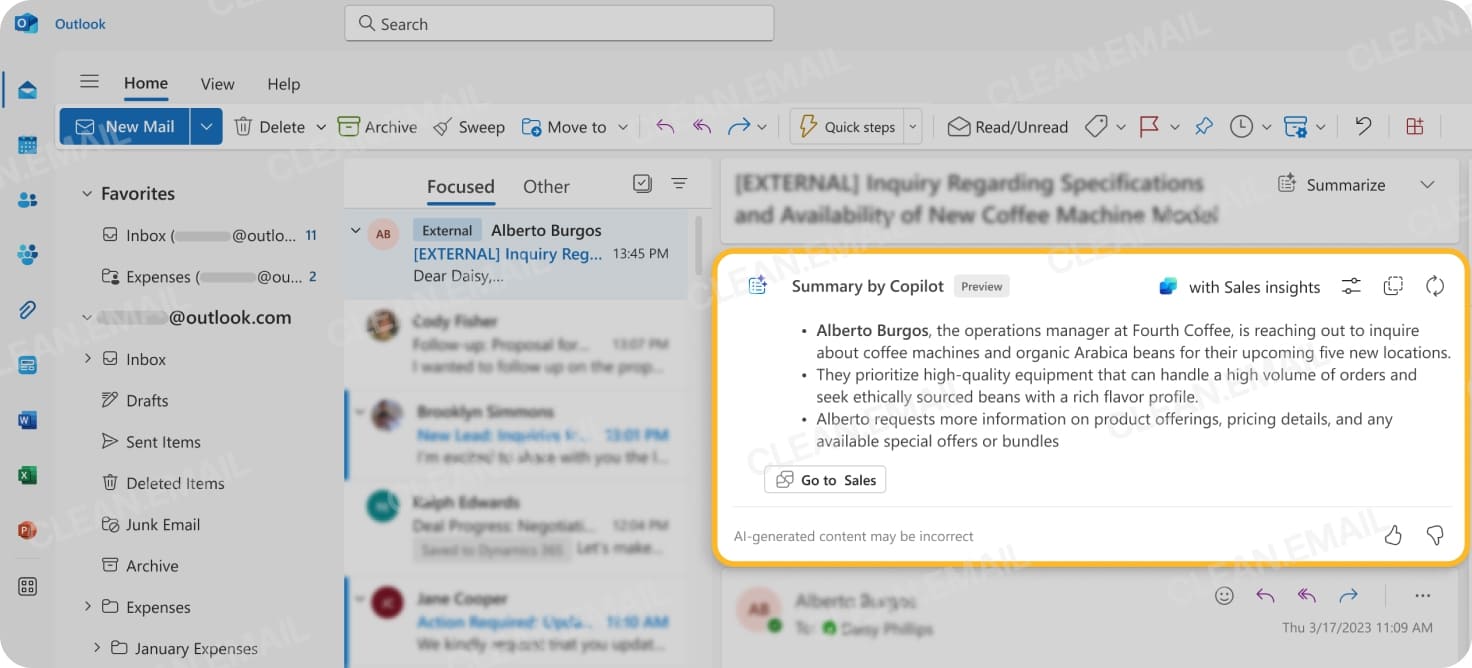Click the Snooze clock icon
The height and width of the screenshot is (668, 1472).
1241,127
